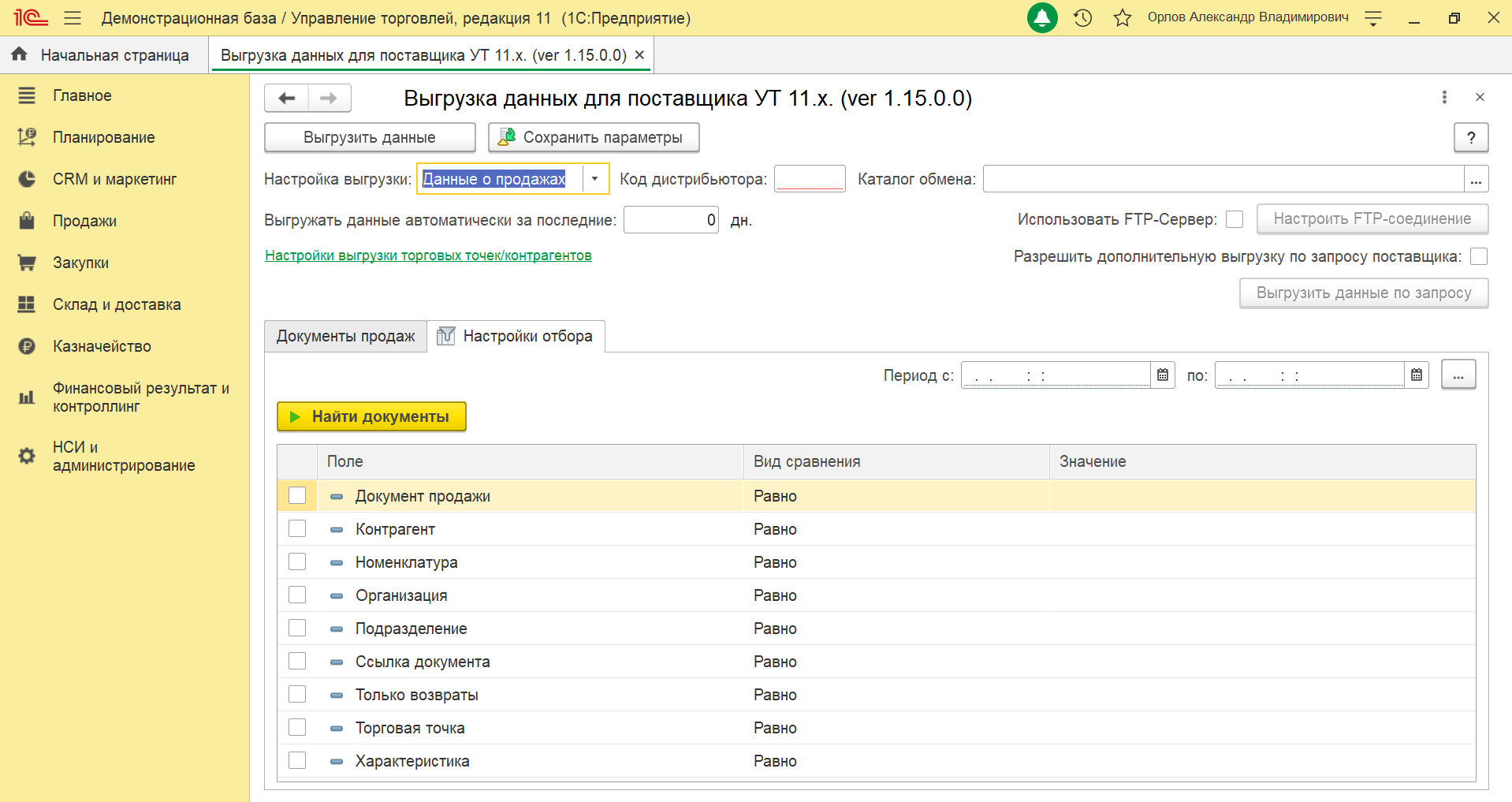Open CRM и маркетинг section

114,179
